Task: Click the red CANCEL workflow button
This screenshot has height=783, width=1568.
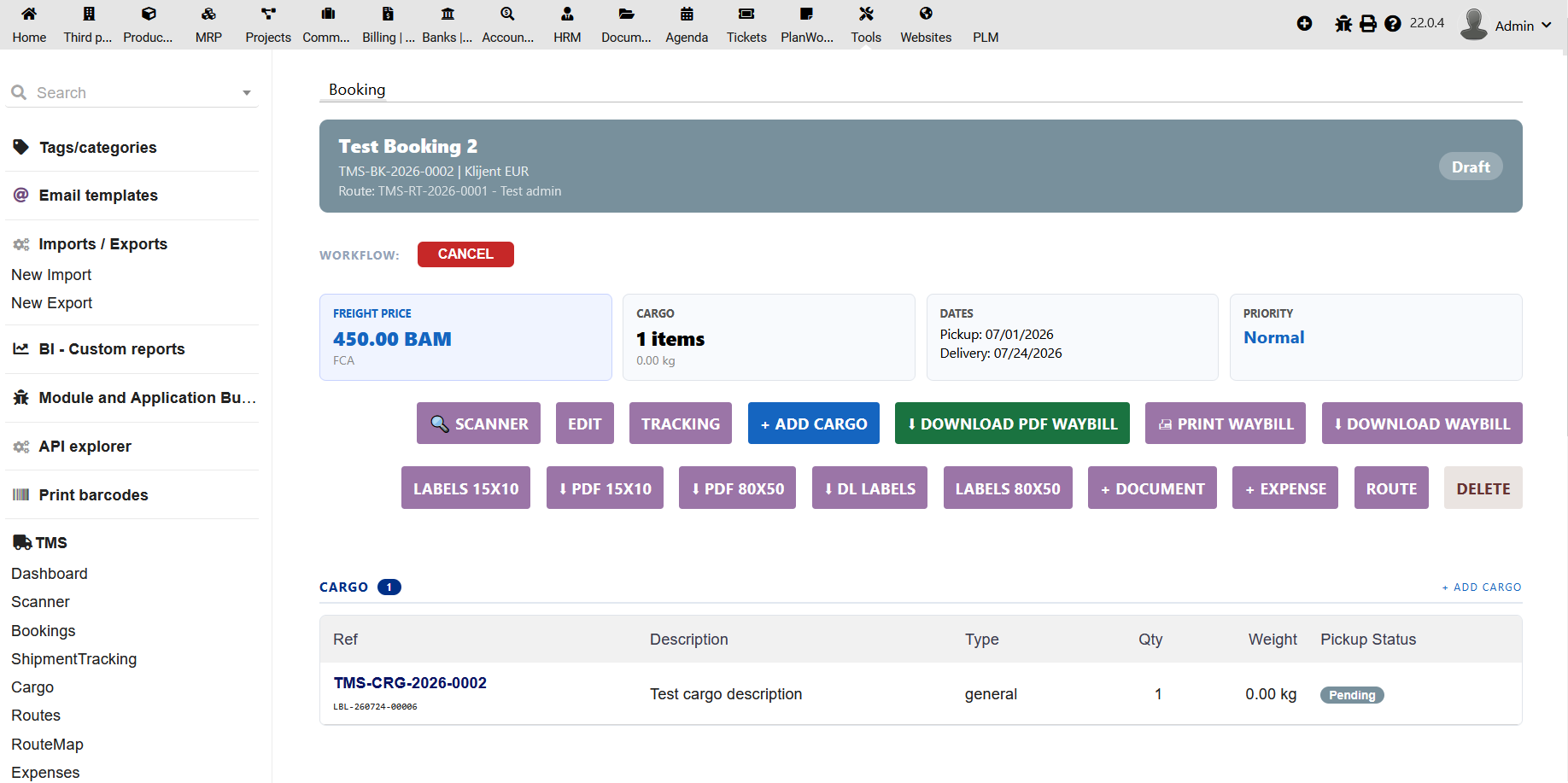Action: pos(465,254)
